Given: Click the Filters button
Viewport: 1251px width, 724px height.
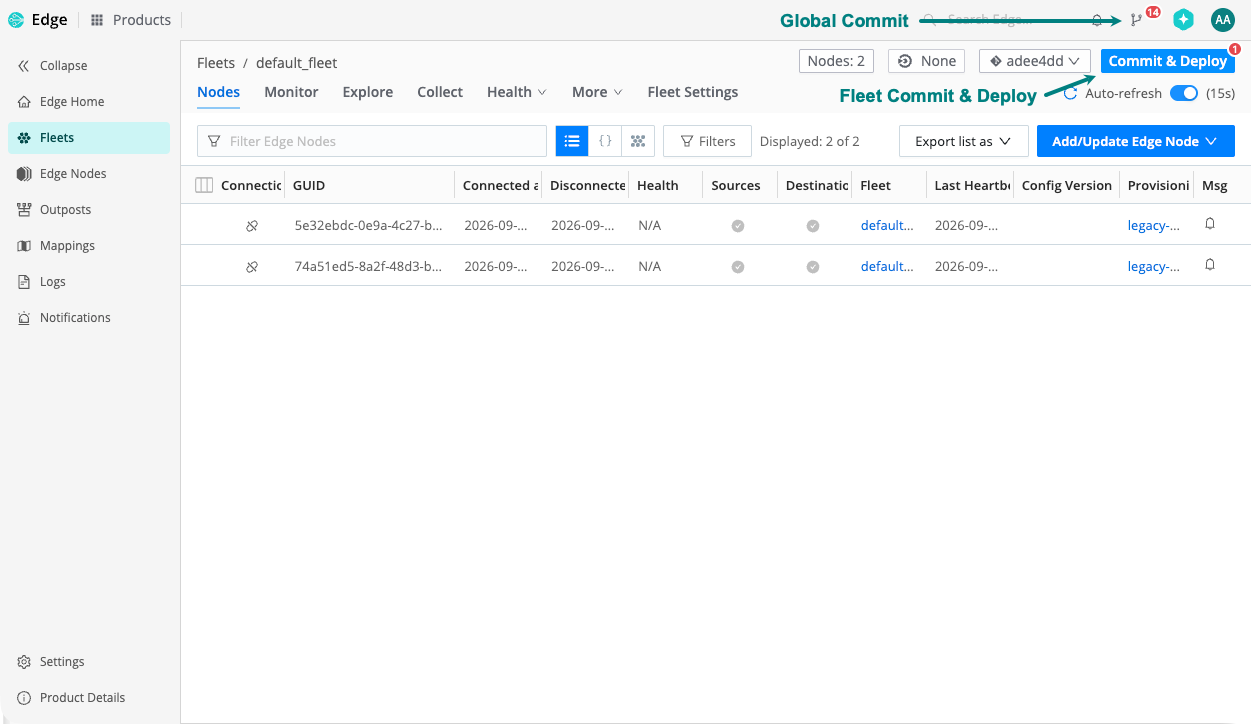Looking at the screenshot, I should pyautogui.click(x=707, y=141).
